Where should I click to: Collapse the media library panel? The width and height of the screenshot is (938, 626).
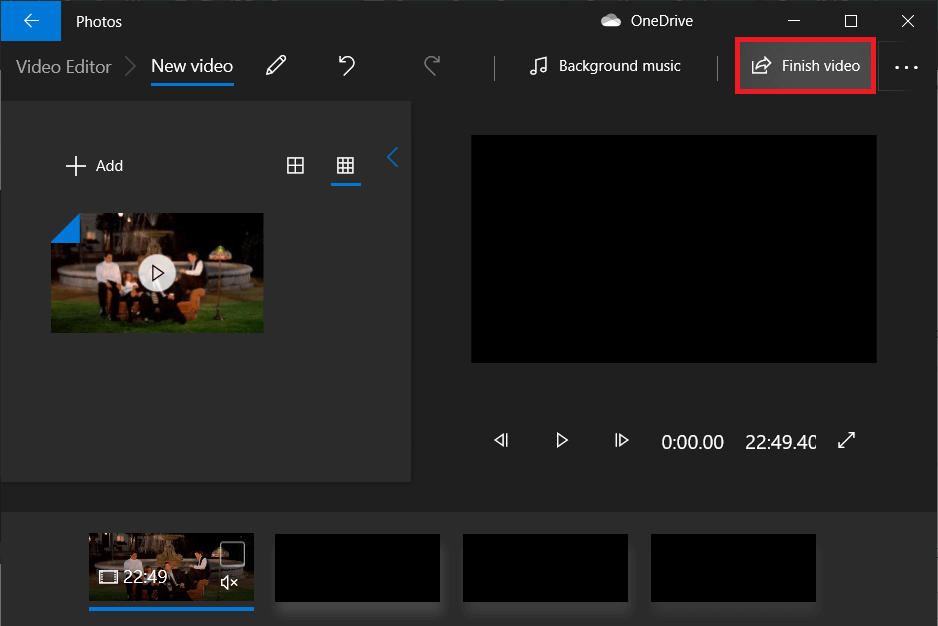coord(392,157)
